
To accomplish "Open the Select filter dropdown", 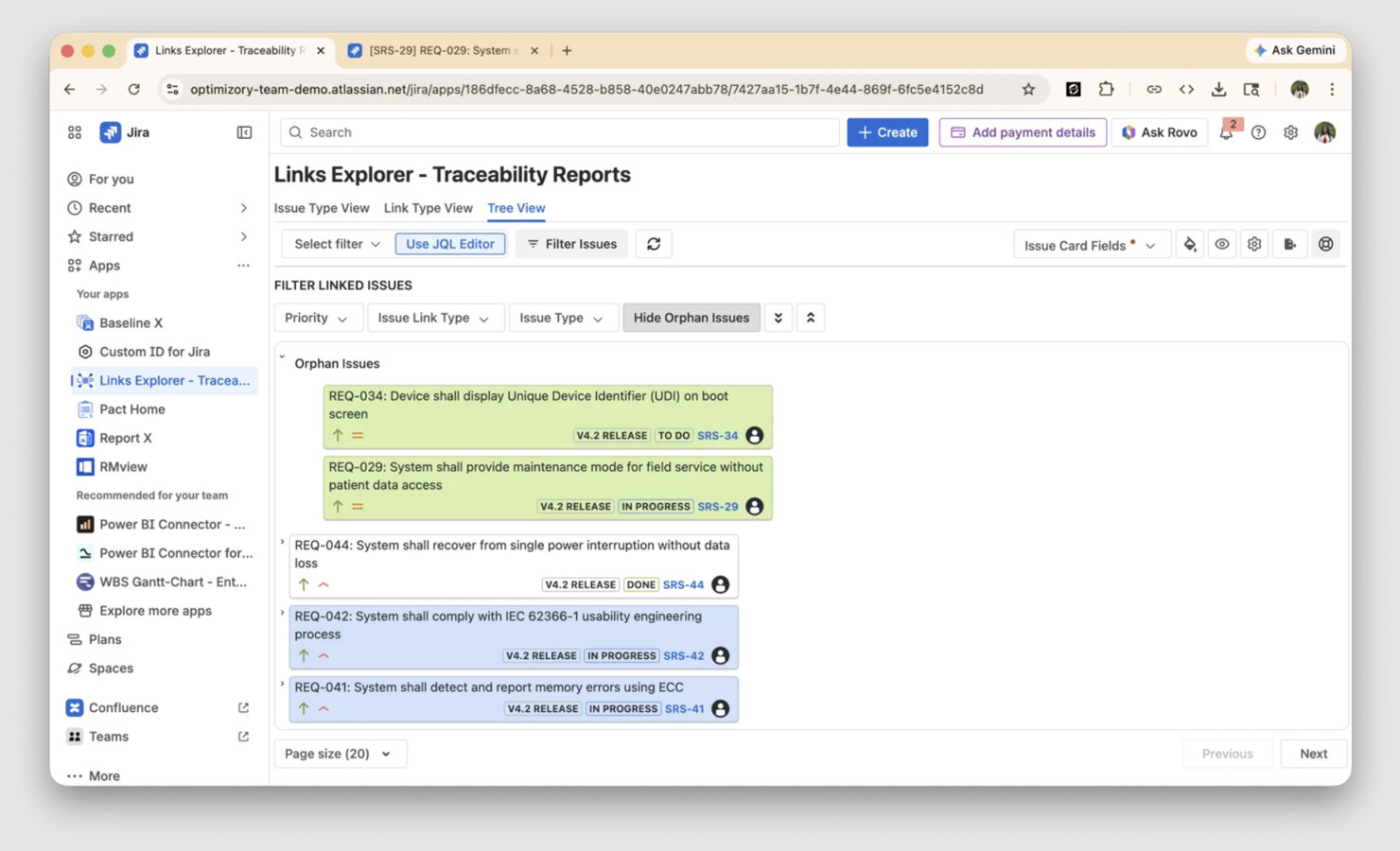I will [x=337, y=244].
